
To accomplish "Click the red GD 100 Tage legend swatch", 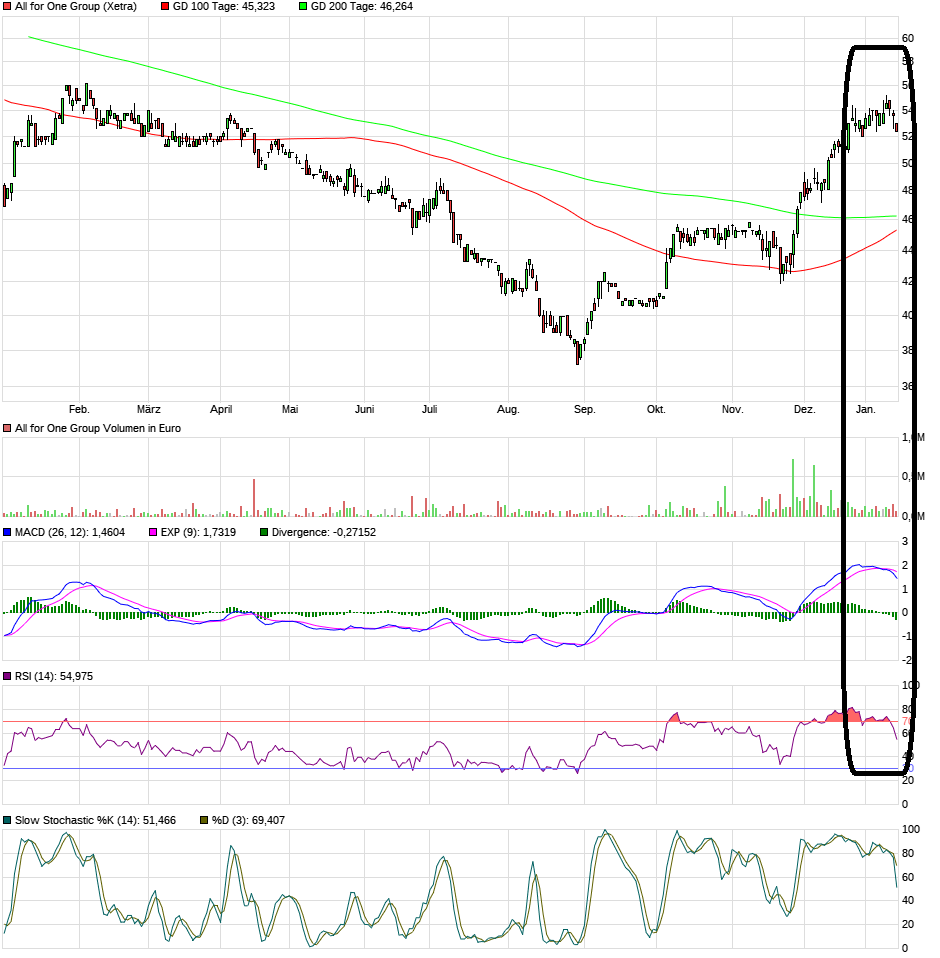I will tap(165, 6).
